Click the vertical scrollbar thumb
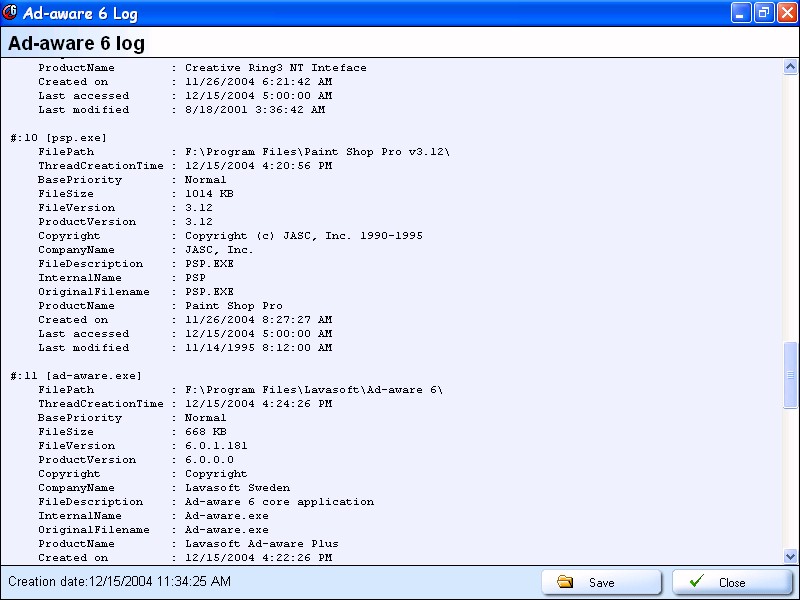The image size is (800, 600). click(x=790, y=375)
